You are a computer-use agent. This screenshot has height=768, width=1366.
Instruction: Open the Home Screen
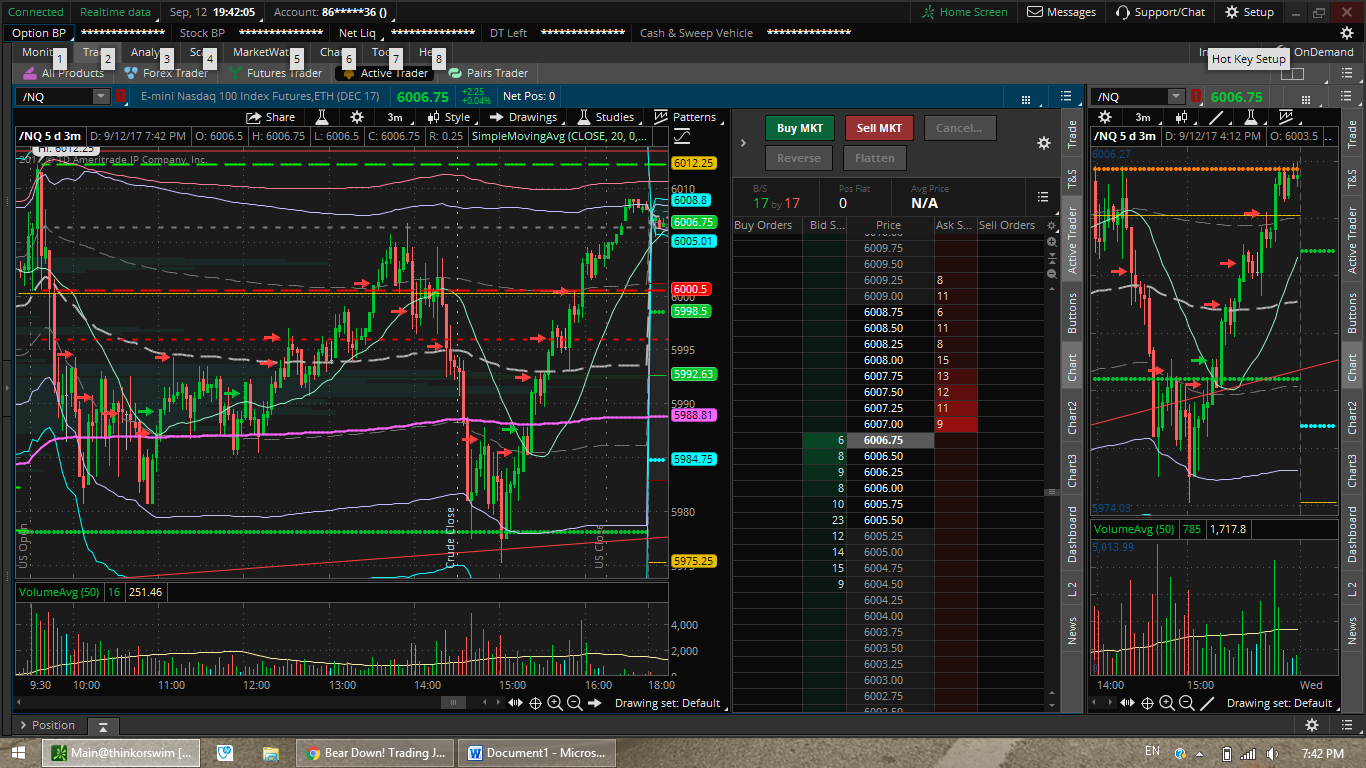[x=965, y=12]
